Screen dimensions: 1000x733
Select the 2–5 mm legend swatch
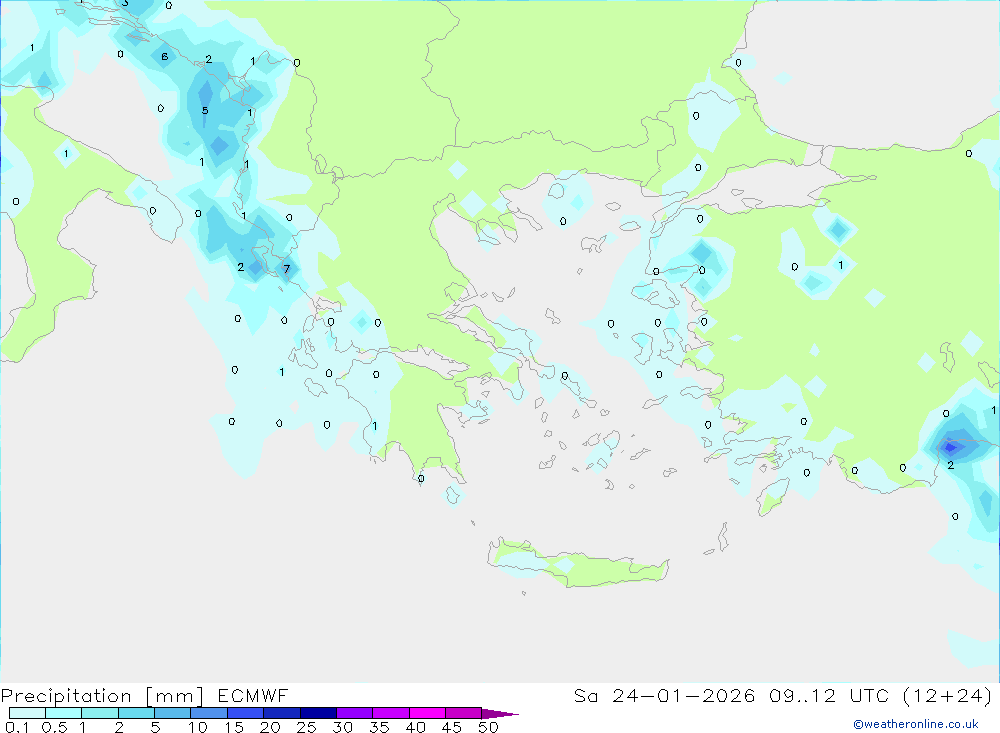136,713
